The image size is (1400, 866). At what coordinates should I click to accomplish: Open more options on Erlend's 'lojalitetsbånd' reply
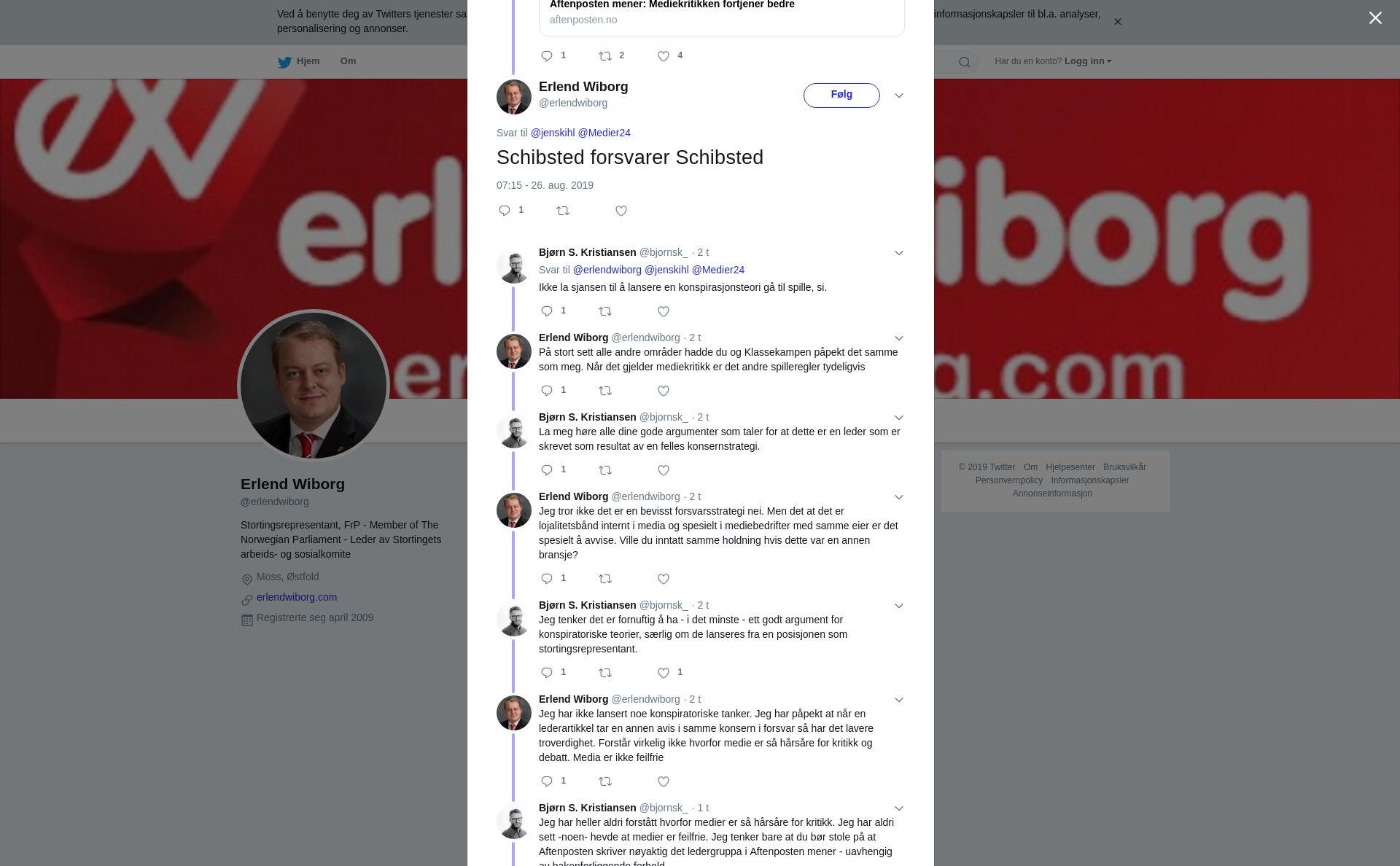coord(899,497)
